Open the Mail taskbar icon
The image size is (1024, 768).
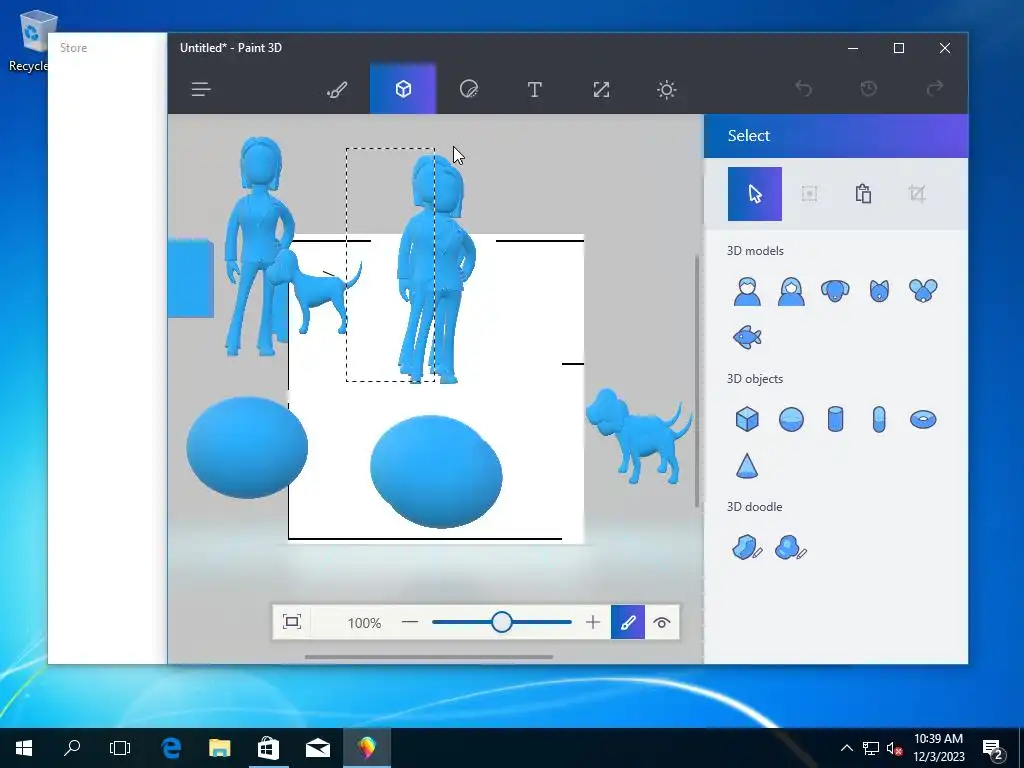click(317, 748)
